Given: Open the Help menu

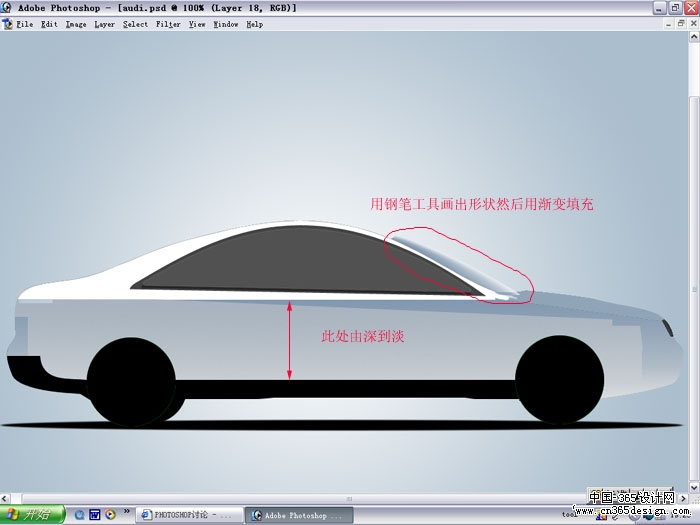Looking at the screenshot, I should click(254, 24).
